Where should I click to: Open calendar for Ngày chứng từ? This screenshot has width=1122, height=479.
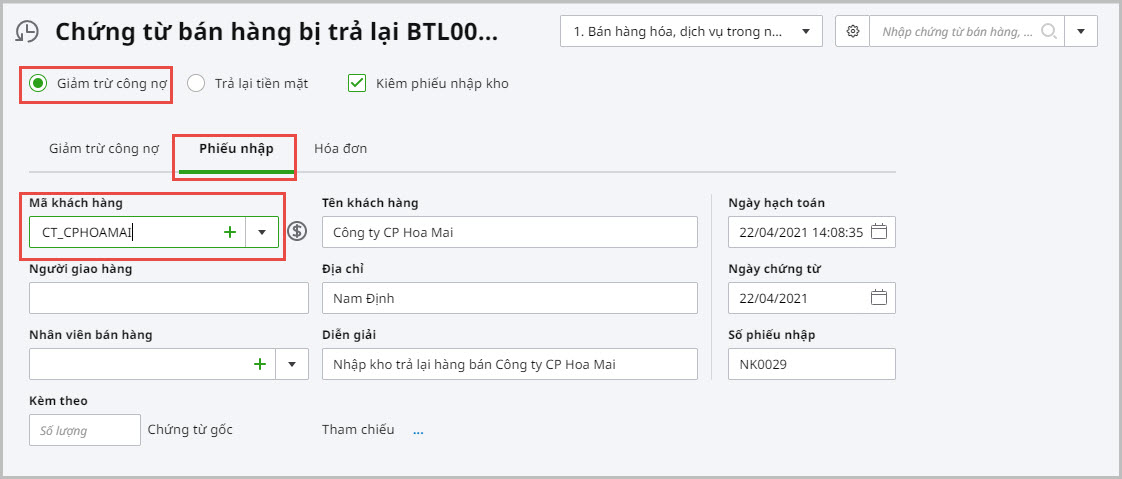click(879, 298)
